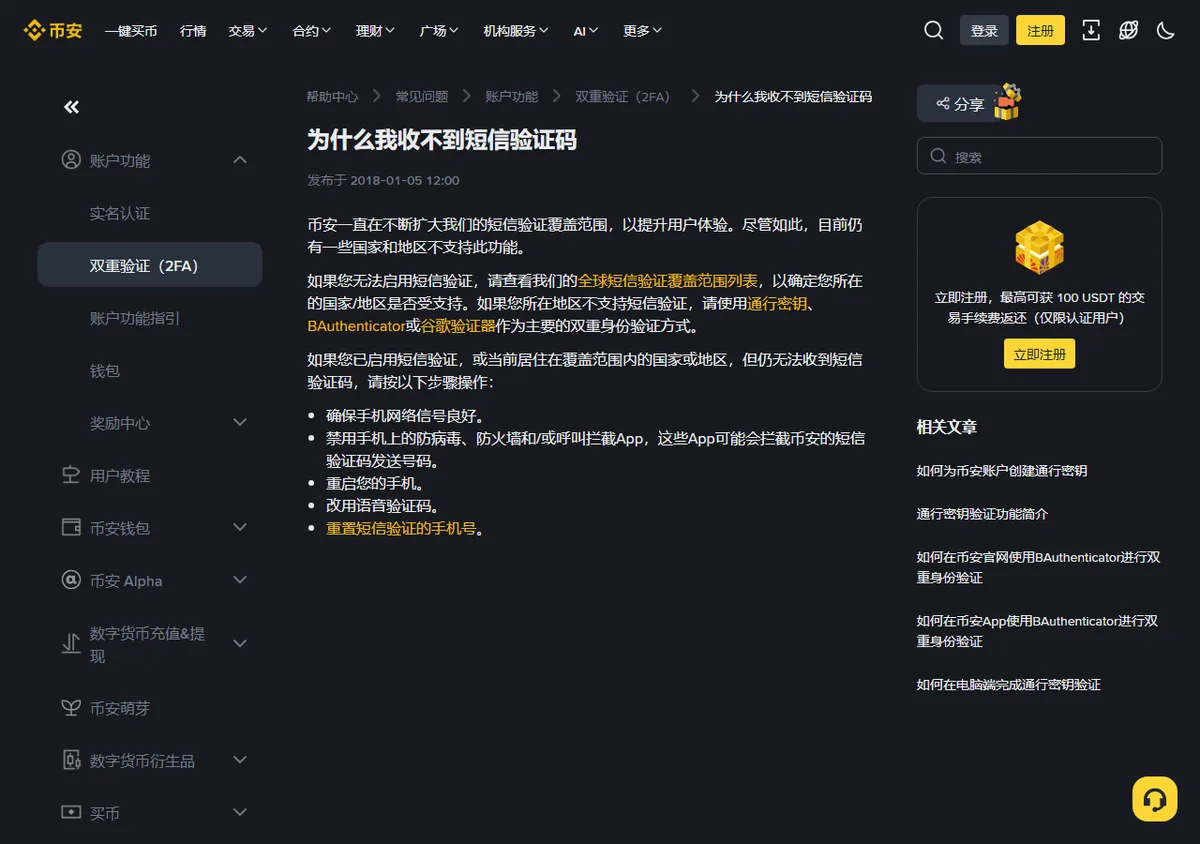1200x844 pixels.
Task: Open article 如何在币安App使用BAuthenticator进行双重身份验证
Action: coord(1038,631)
